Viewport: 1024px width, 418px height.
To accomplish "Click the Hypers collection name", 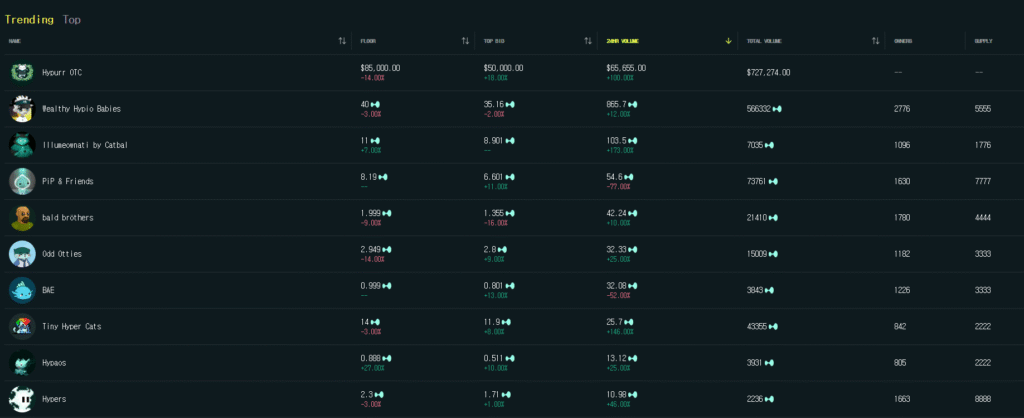I will pyautogui.click(x=56, y=399).
